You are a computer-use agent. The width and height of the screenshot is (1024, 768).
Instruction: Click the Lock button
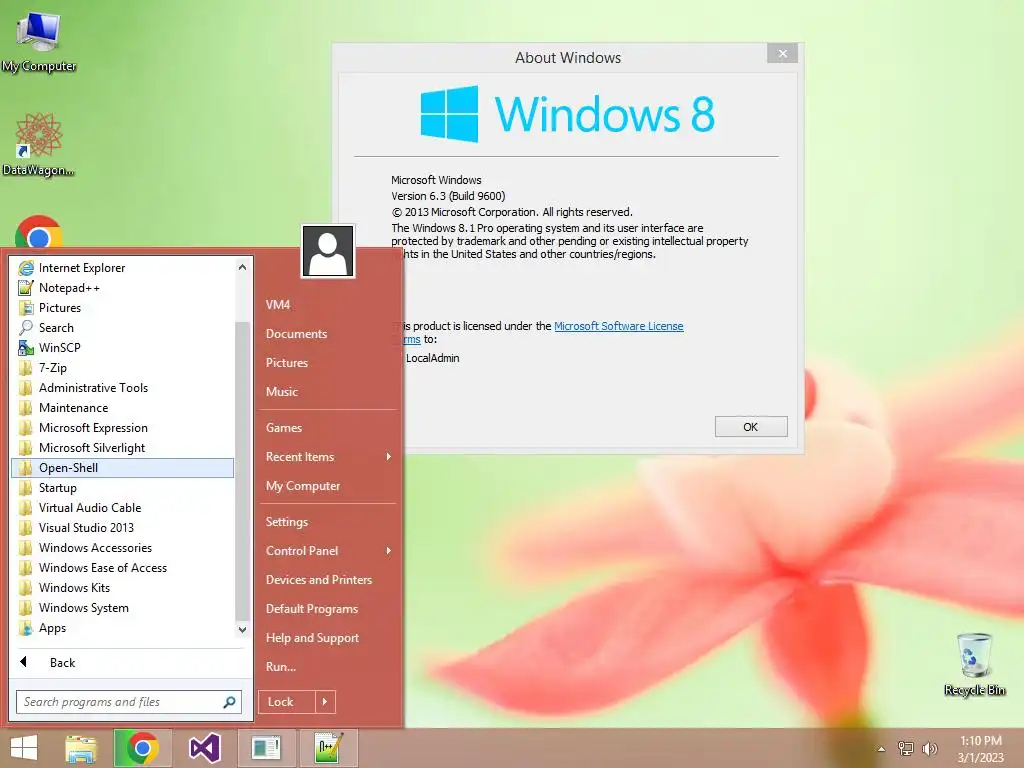coord(287,702)
